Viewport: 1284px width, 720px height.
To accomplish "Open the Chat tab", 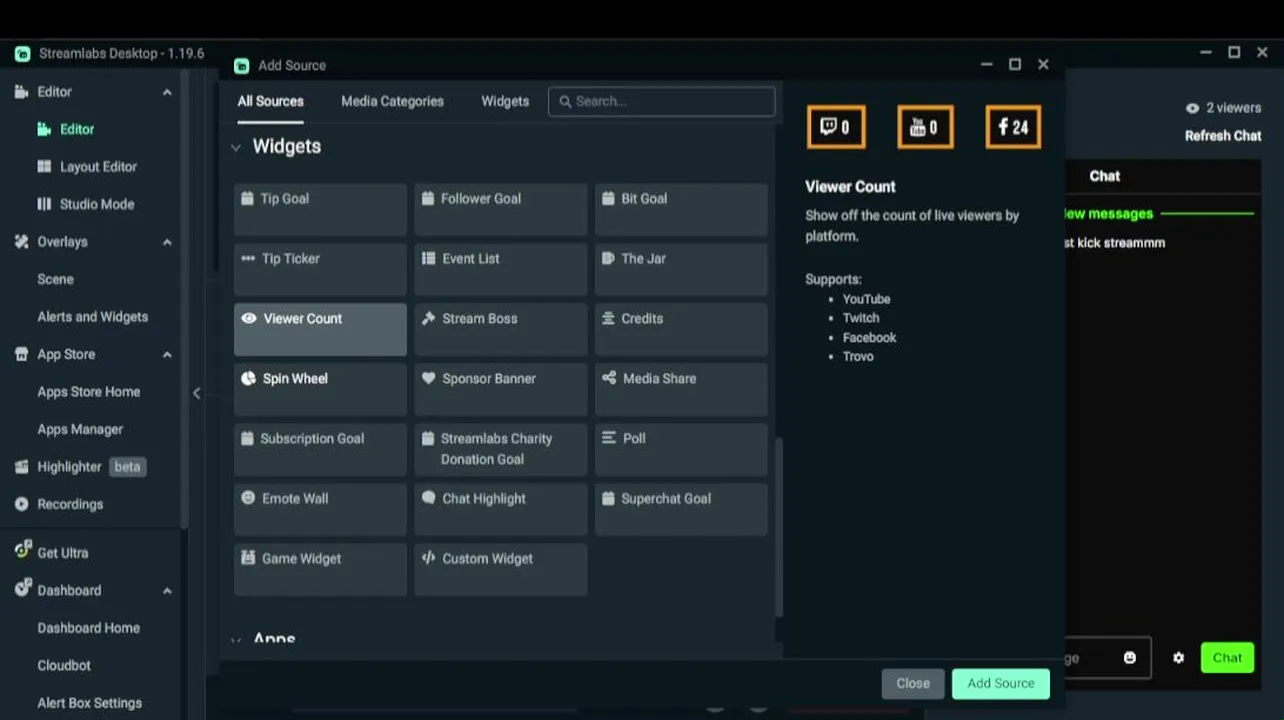I will 1104,176.
